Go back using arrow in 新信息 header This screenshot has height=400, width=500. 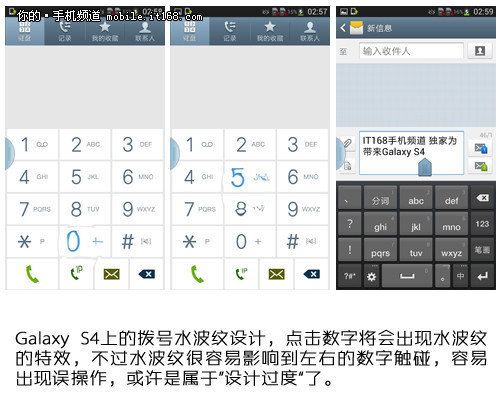(x=343, y=28)
